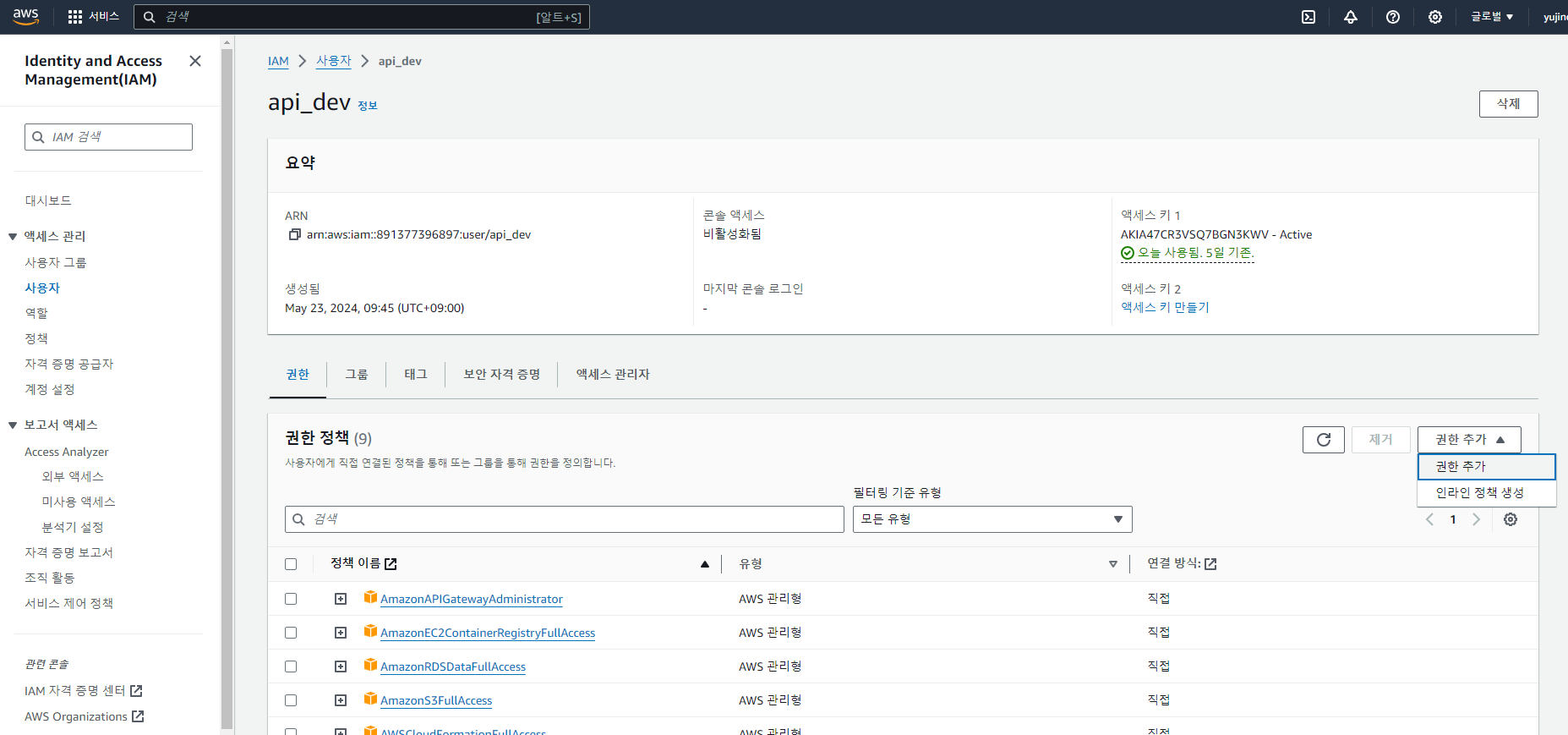
Task: Check the AmazonAPIGatewayAdministrator row checkbox
Action: point(291,599)
